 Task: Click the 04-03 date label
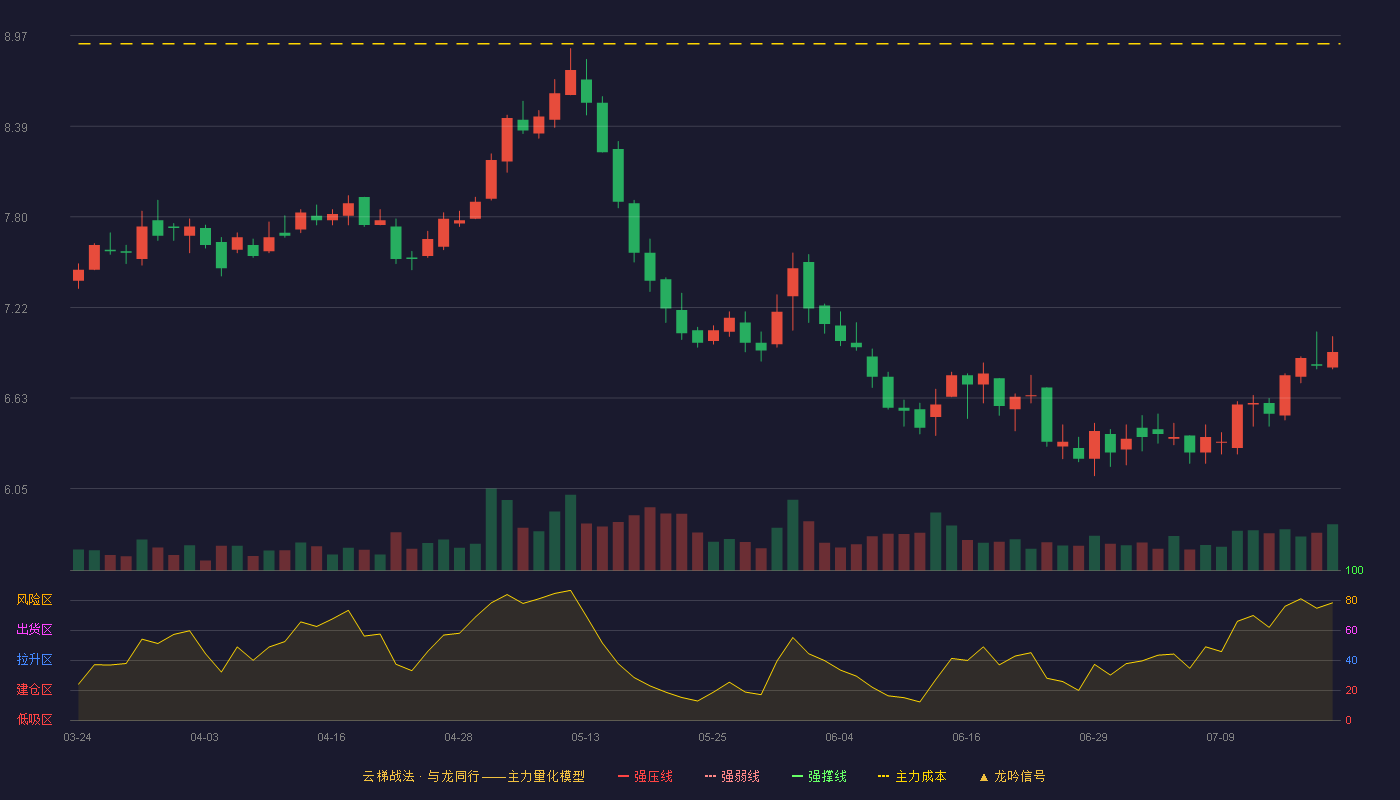[x=204, y=737]
